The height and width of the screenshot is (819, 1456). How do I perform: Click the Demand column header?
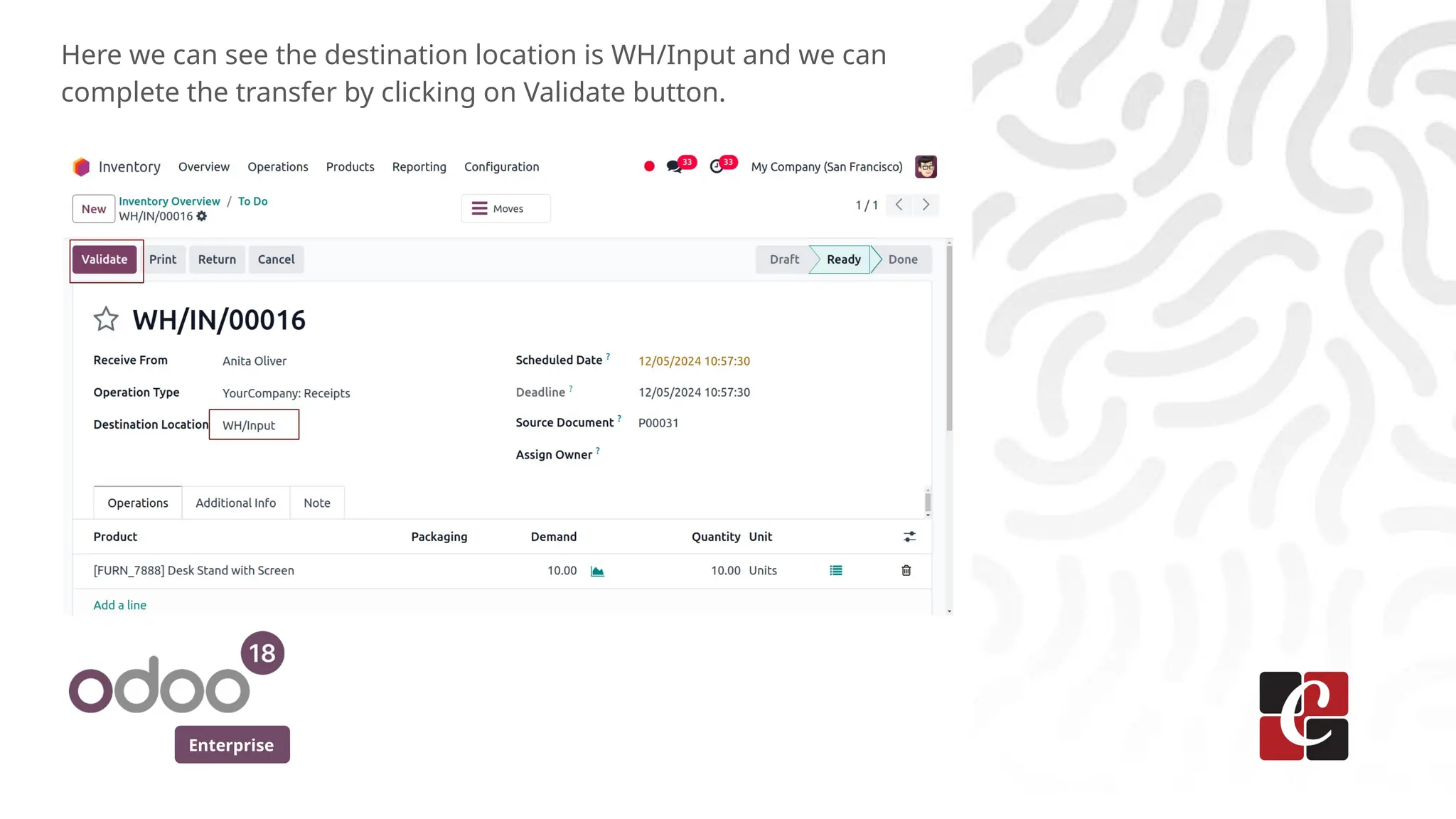coord(554,537)
